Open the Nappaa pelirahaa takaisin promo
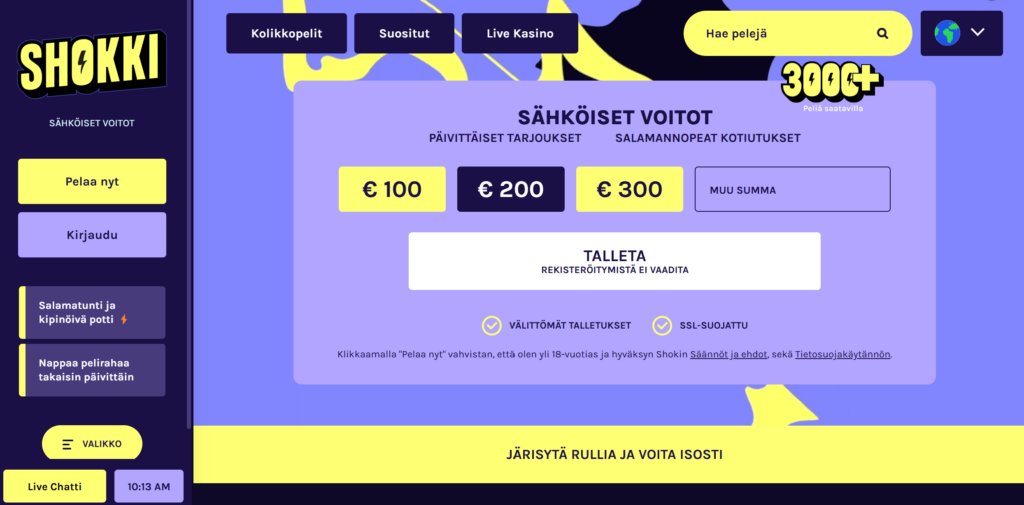This screenshot has height=505, width=1024. 92,370
